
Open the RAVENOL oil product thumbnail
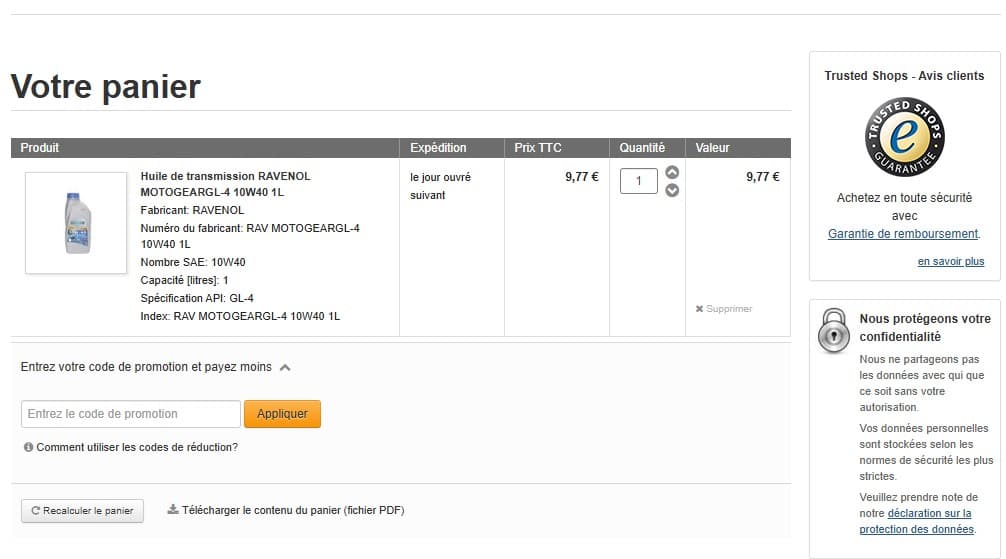pyautogui.click(x=76, y=222)
